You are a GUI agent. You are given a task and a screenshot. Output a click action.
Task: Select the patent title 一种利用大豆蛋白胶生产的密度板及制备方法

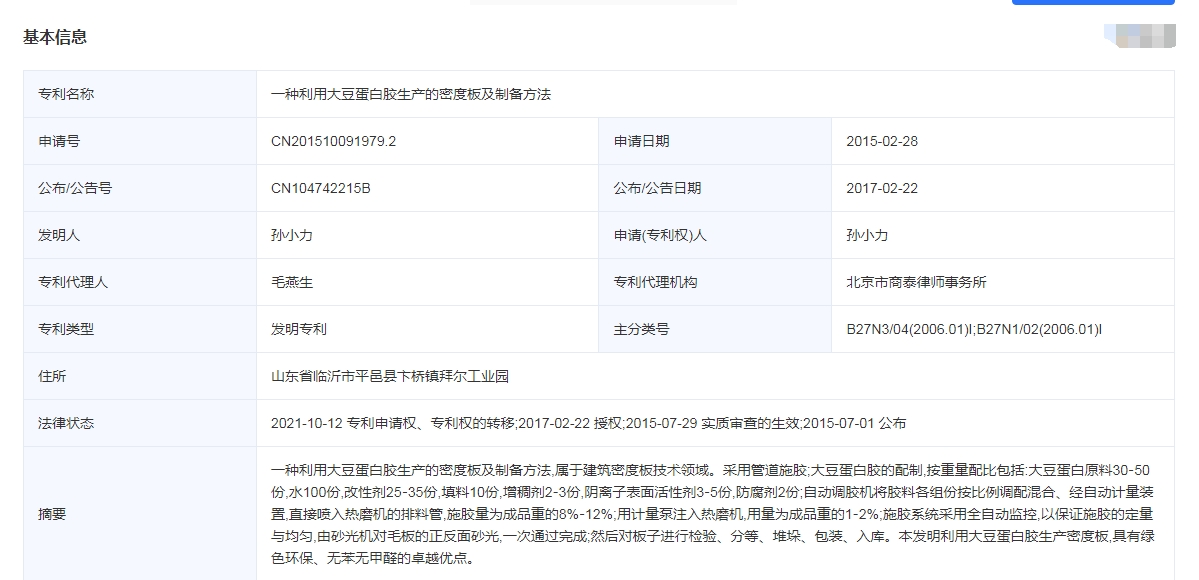(x=410, y=94)
